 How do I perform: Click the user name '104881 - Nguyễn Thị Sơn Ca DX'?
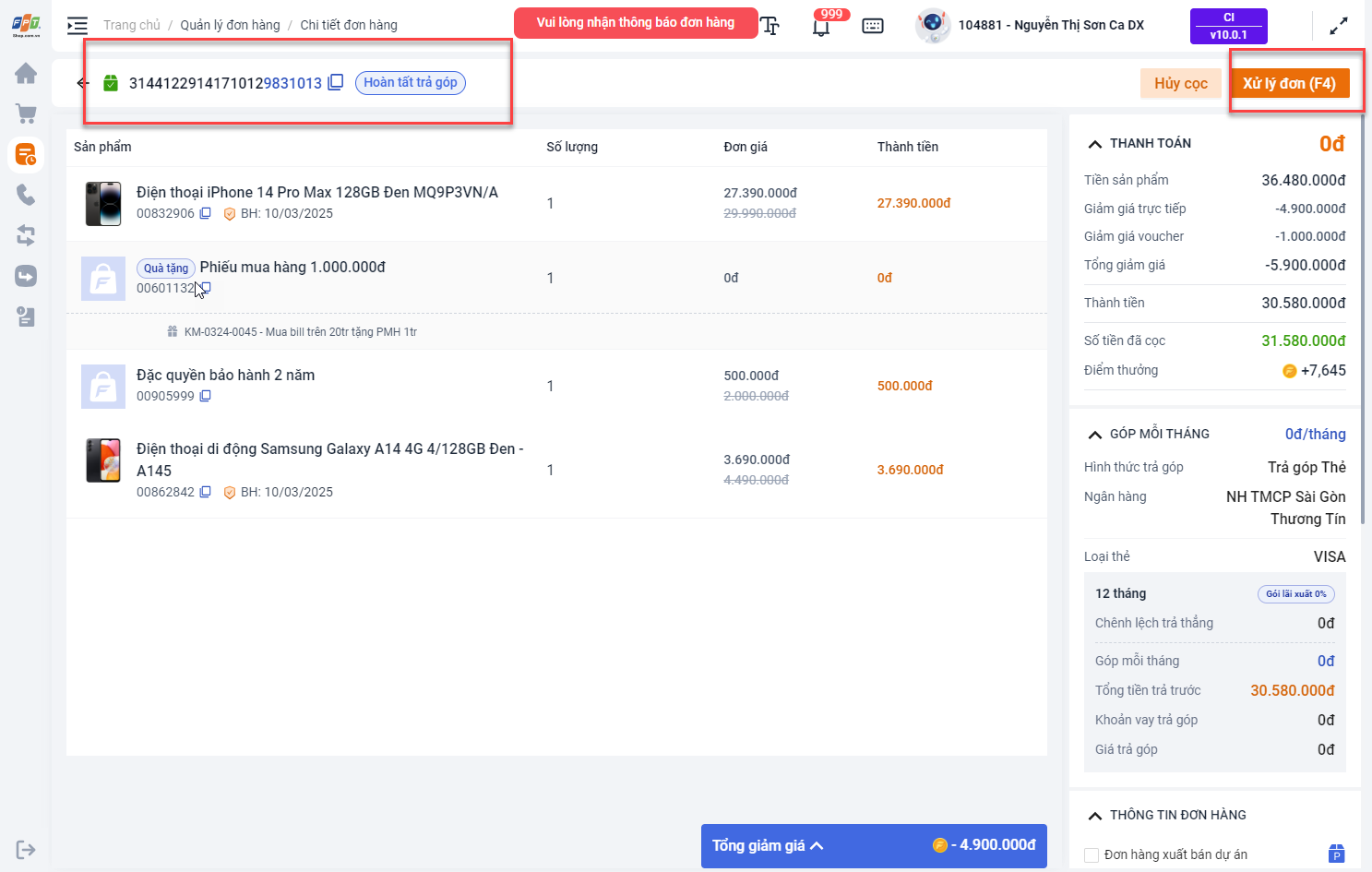pos(1051,25)
